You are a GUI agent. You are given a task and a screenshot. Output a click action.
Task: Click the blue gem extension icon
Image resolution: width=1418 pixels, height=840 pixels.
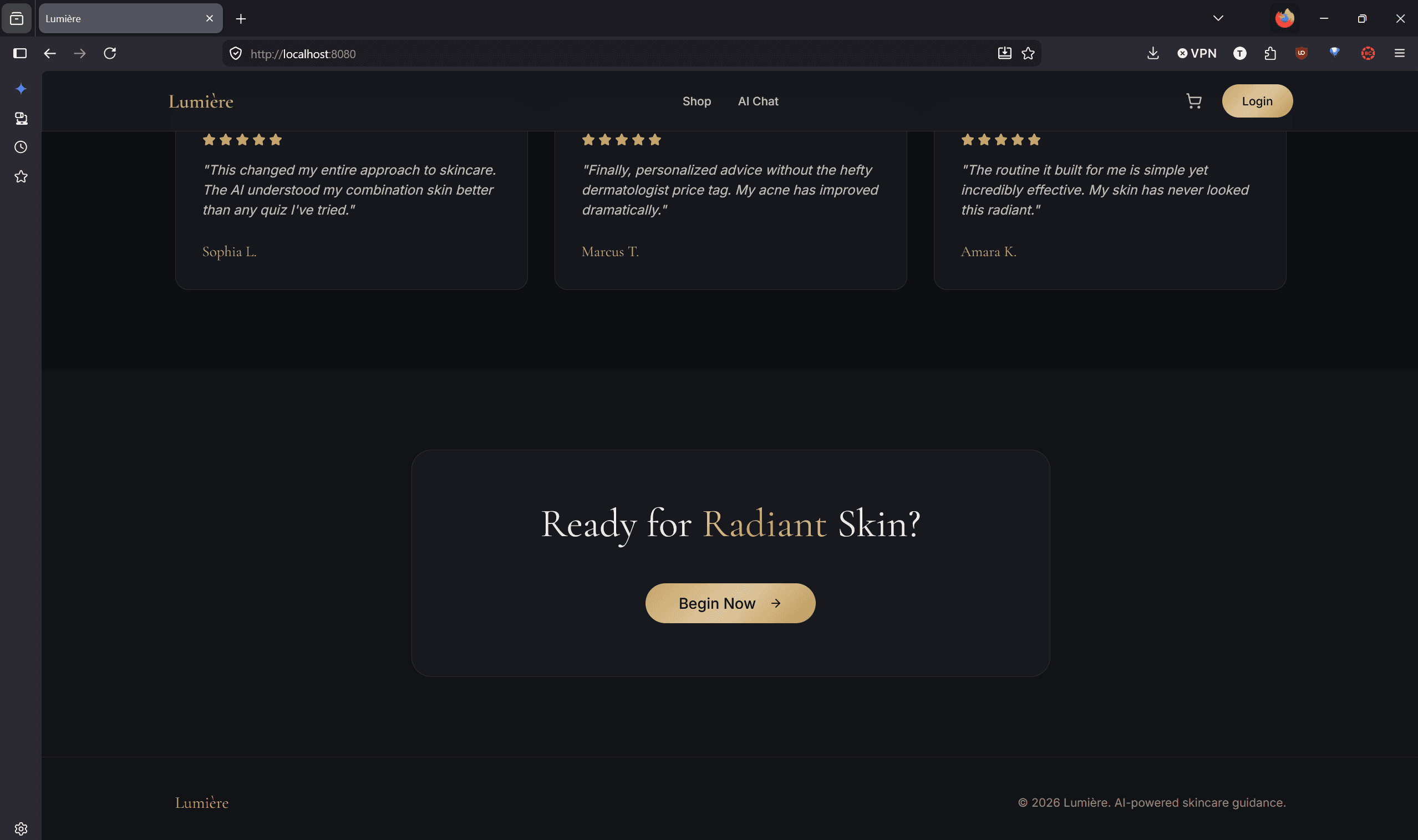click(1335, 53)
